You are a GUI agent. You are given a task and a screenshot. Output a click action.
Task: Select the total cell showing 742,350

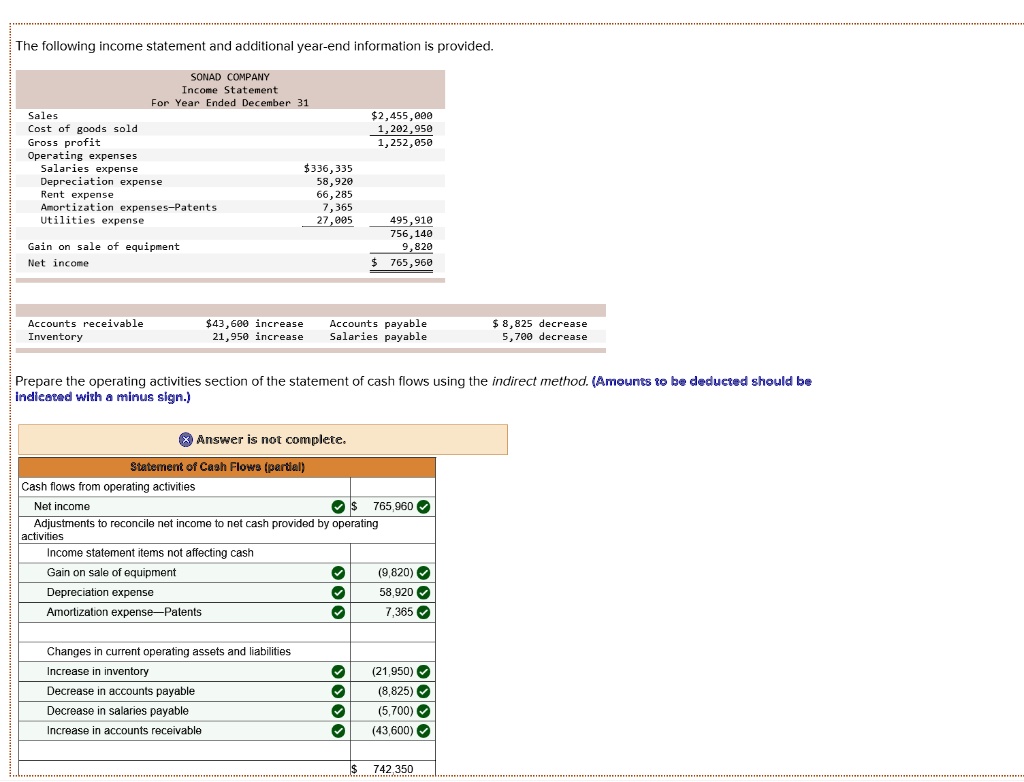pos(392,768)
